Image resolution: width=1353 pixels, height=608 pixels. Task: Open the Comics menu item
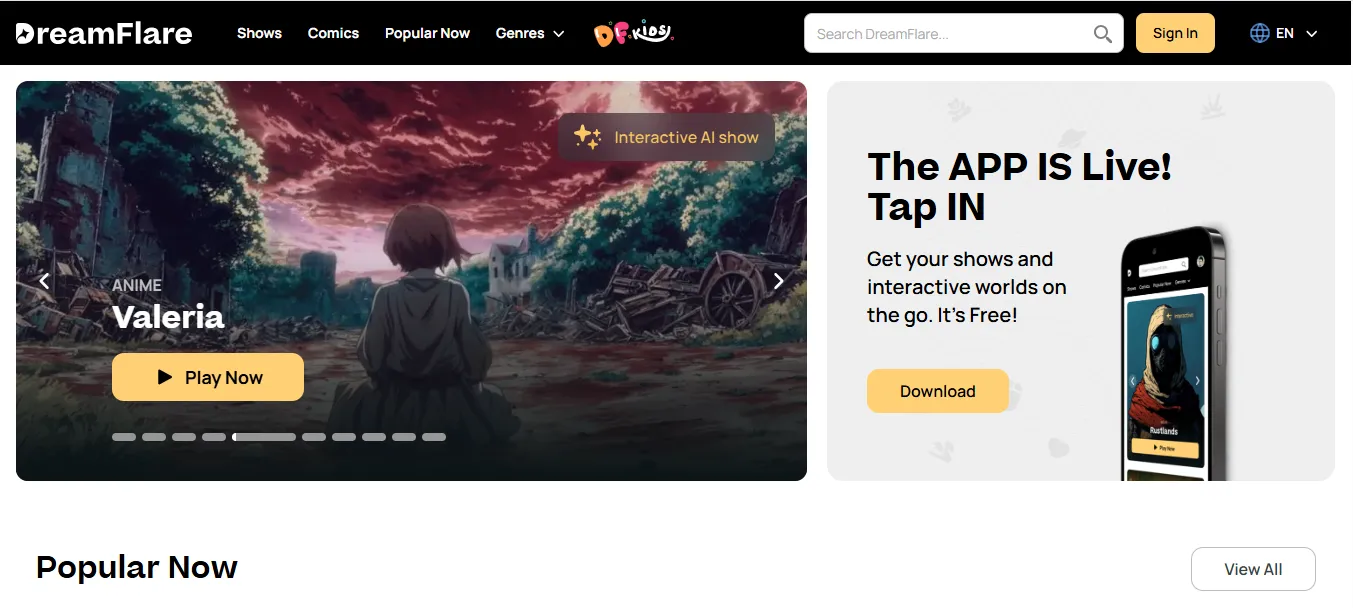point(333,33)
